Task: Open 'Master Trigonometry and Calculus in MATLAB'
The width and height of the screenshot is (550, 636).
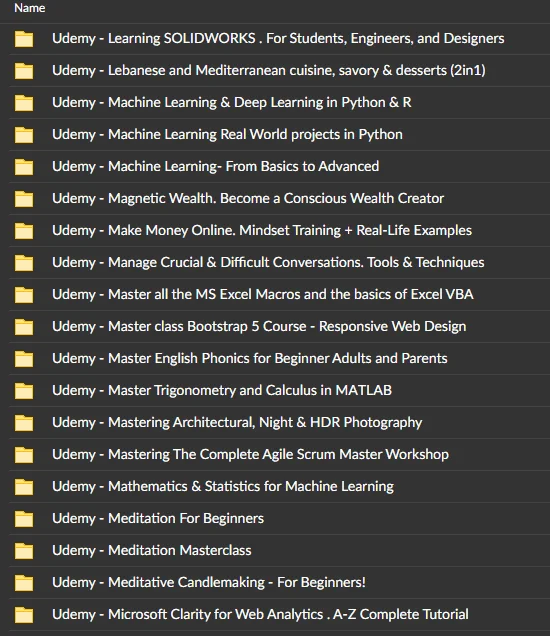Action: coord(250,391)
